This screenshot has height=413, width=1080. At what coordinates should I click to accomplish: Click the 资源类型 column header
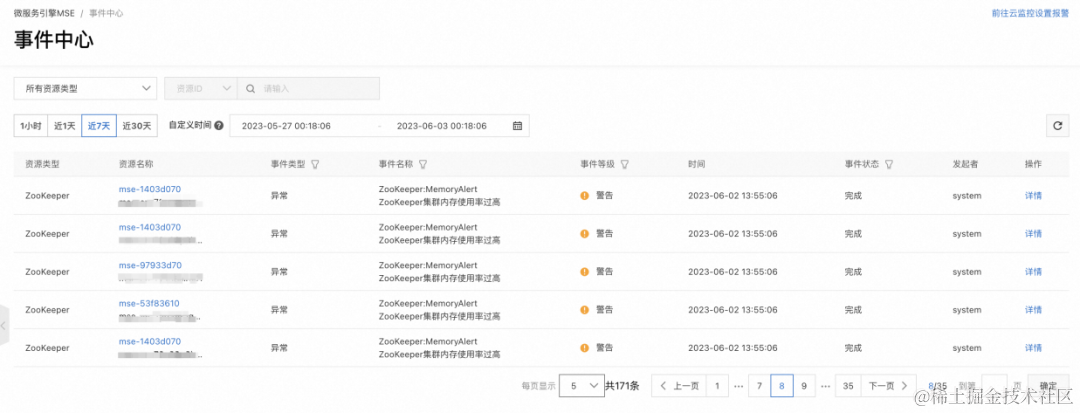click(42, 165)
